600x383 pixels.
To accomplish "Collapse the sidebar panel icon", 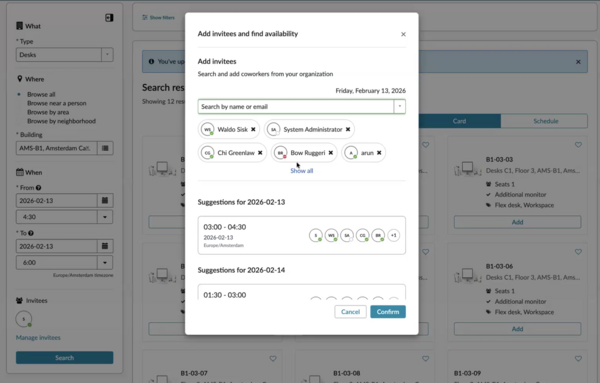I will pyautogui.click(x=109, y=18).
